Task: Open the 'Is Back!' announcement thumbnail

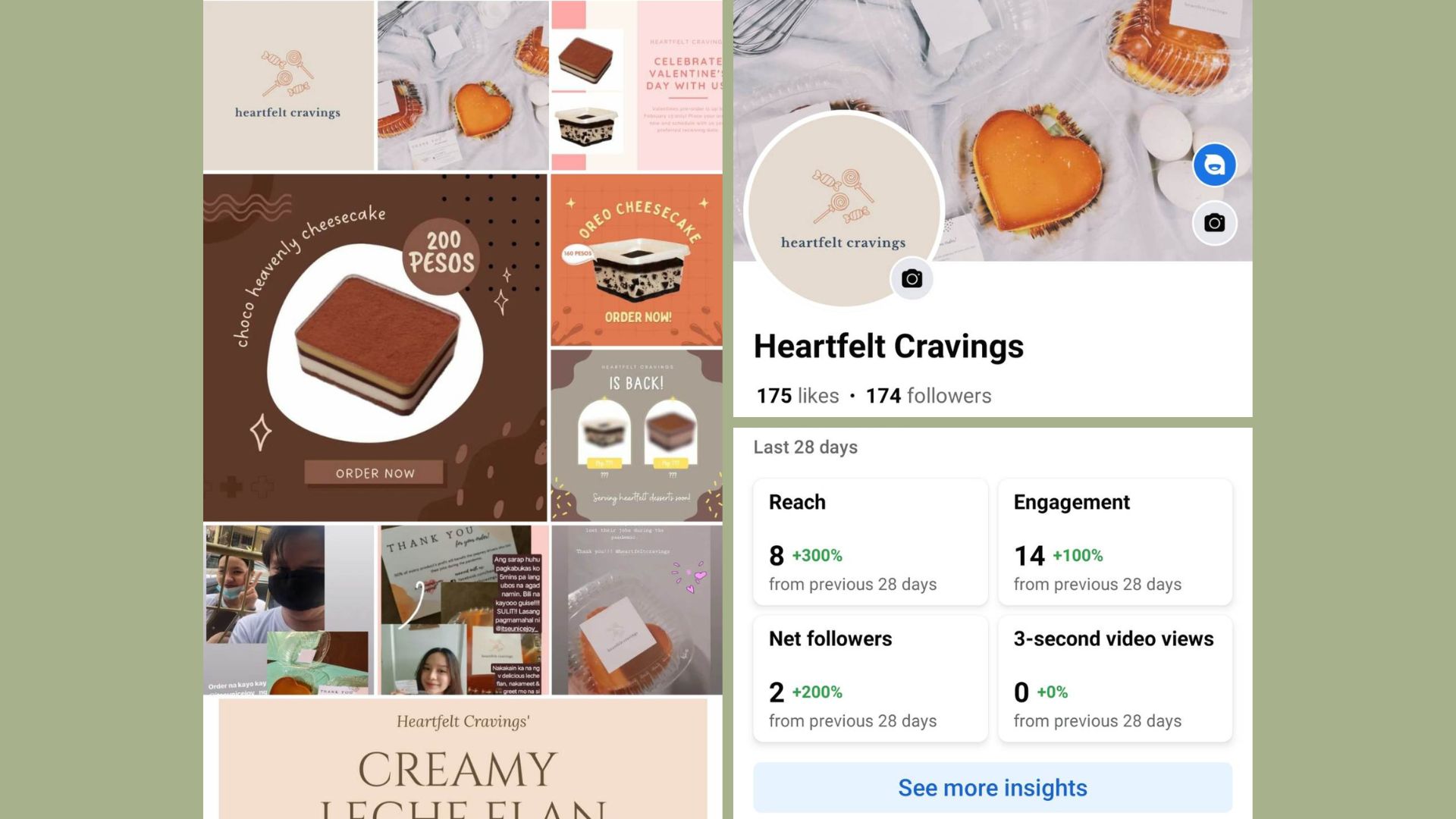Action: (x=636, y=436)
